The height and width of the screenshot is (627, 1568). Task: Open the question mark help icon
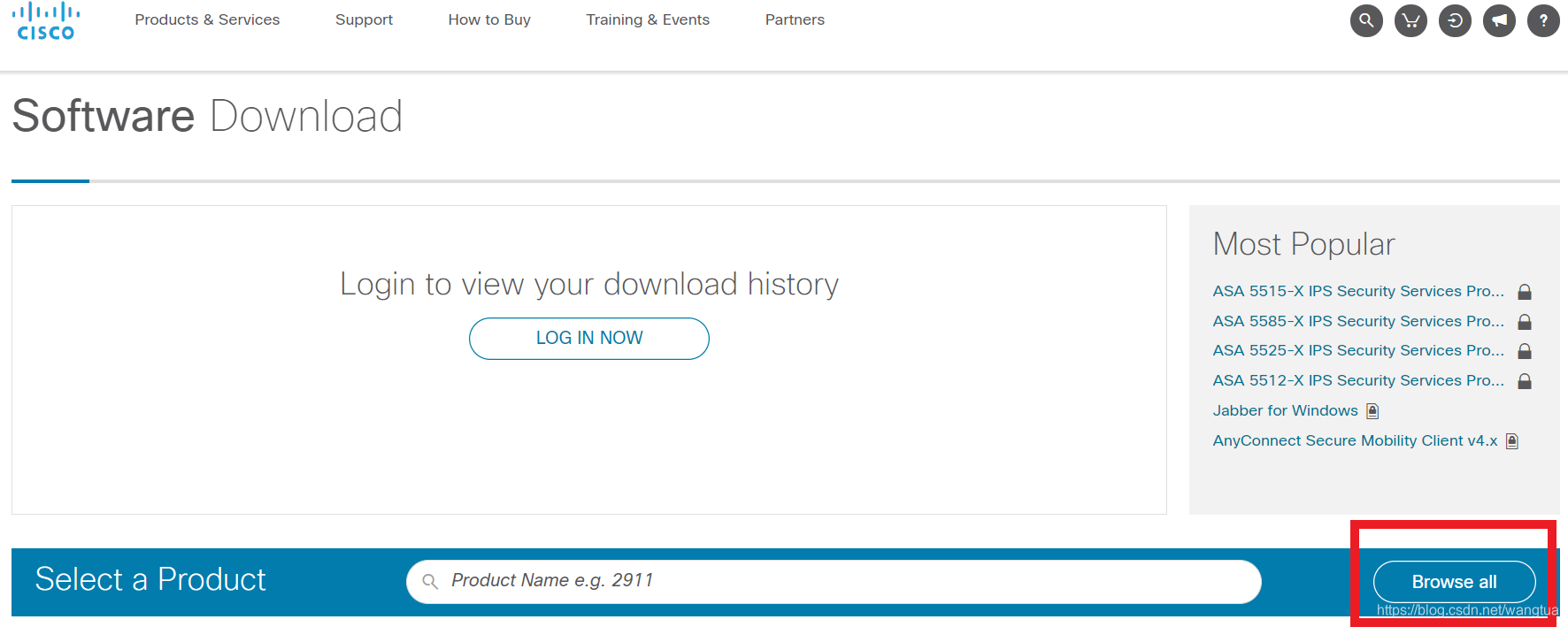tap(1543, 20)
